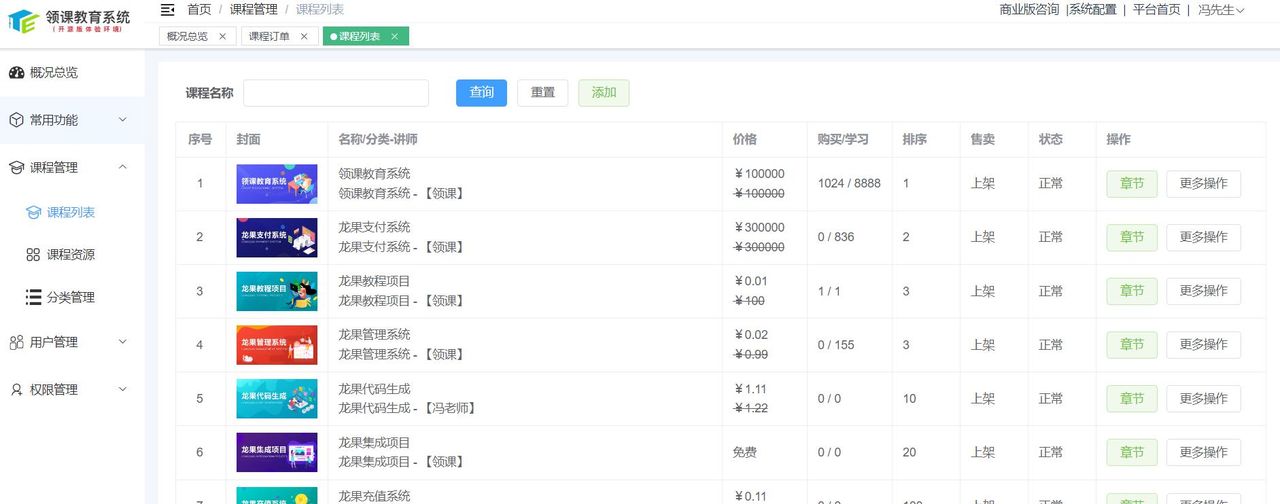Screen dimensions: 1280x504
Task: Click the 查询 search button
Action: coord(481,93)
